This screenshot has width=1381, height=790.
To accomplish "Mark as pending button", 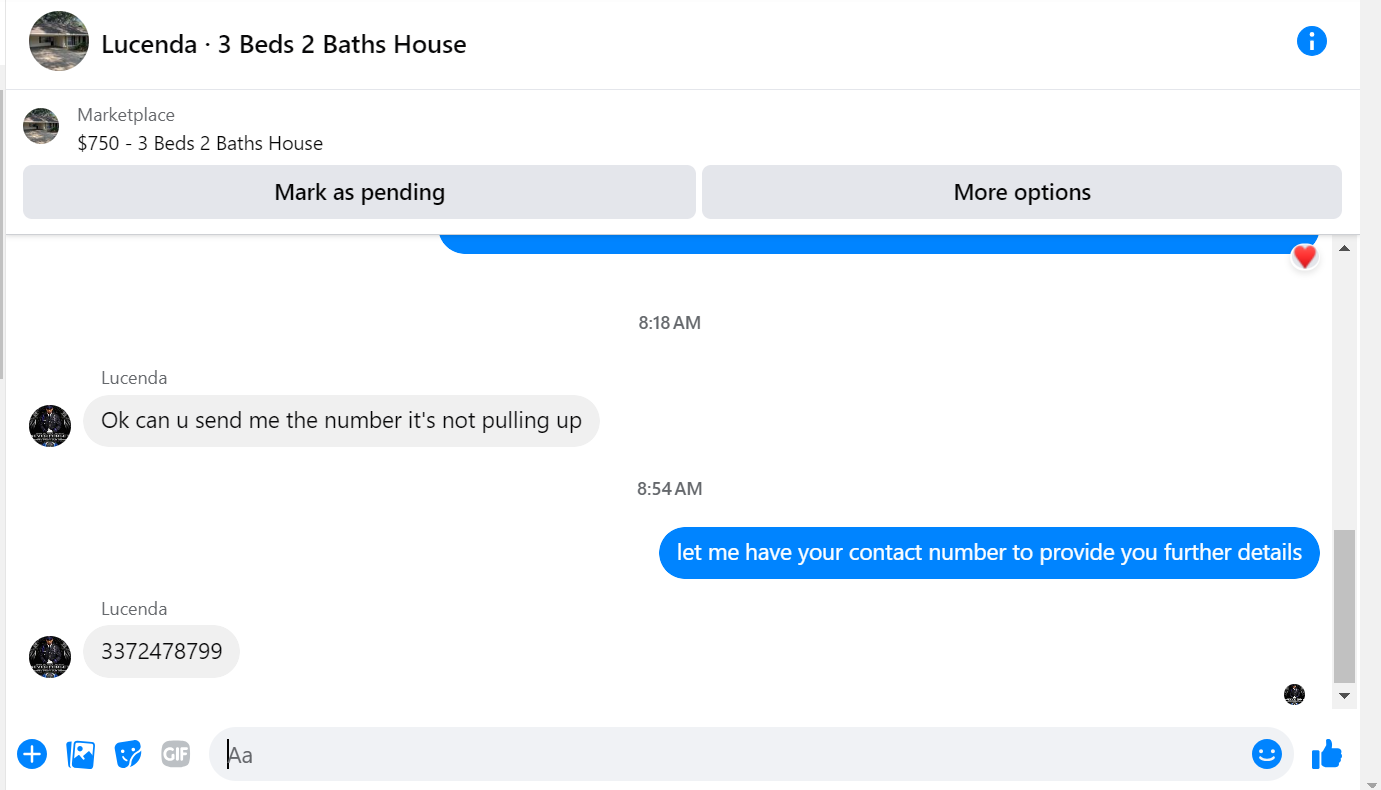I will pyautogui.click(x=359, y=192).
